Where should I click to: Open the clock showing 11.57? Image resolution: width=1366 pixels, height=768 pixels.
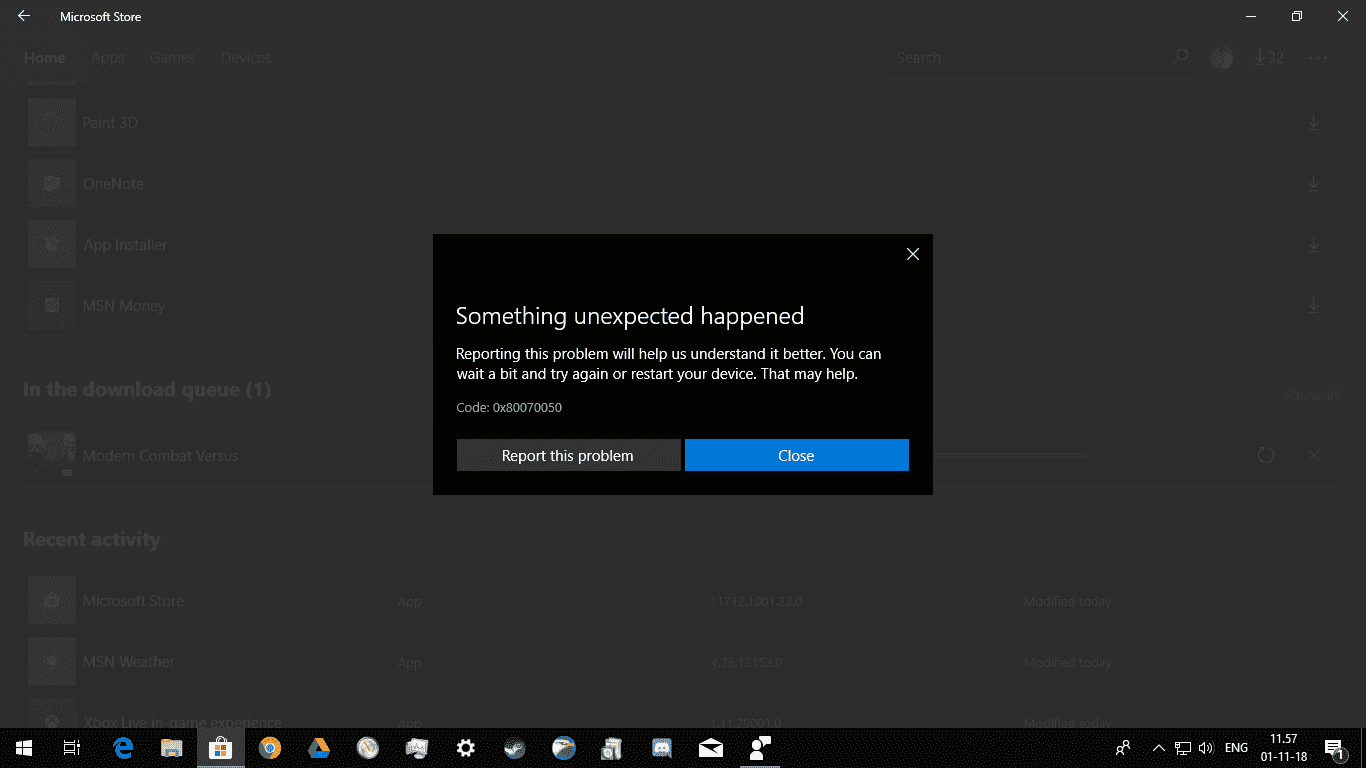[1283, 748]
